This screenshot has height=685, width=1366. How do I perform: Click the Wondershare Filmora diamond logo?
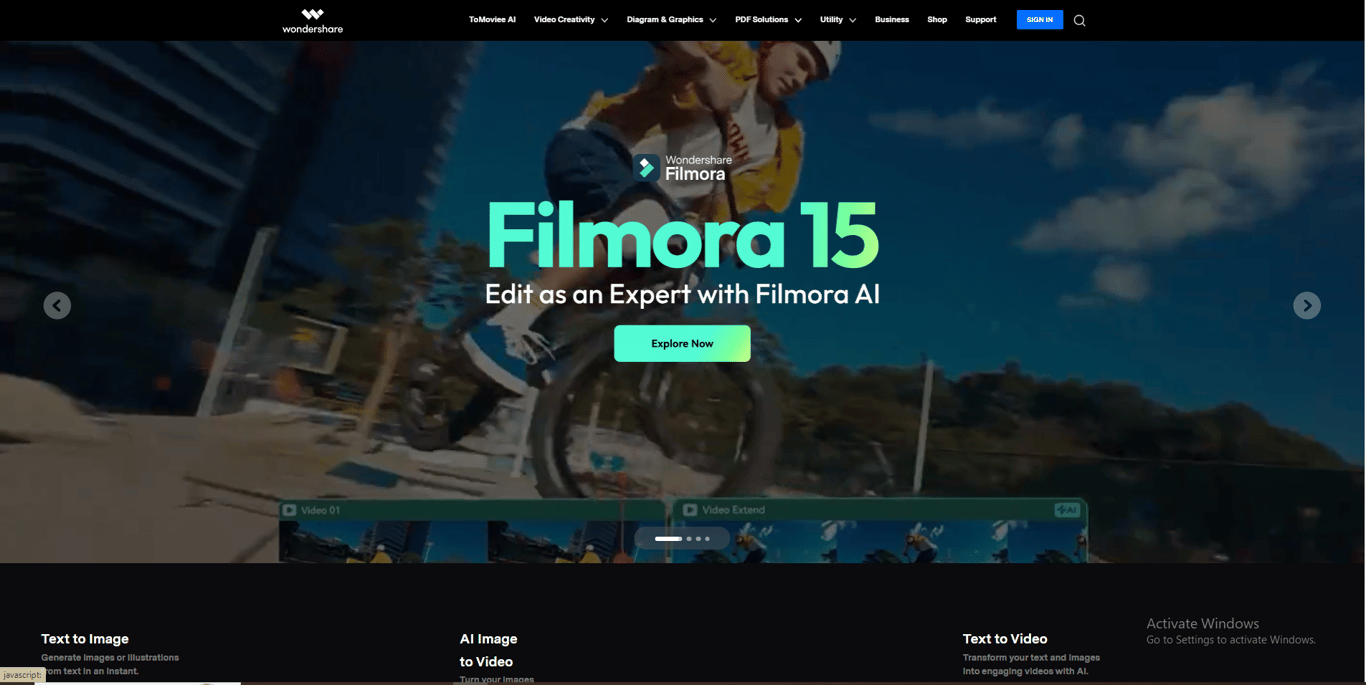click(646, 166)
